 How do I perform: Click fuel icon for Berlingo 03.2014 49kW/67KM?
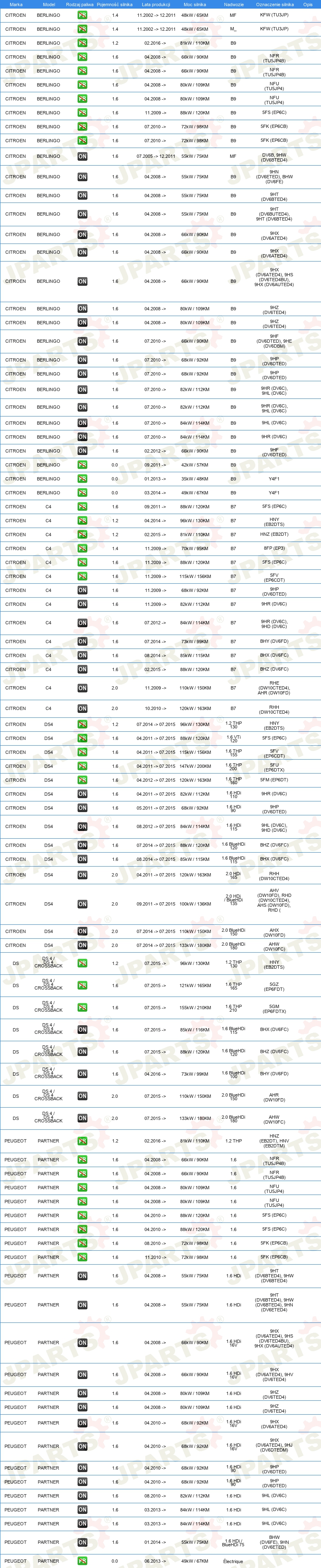[82, 493]
